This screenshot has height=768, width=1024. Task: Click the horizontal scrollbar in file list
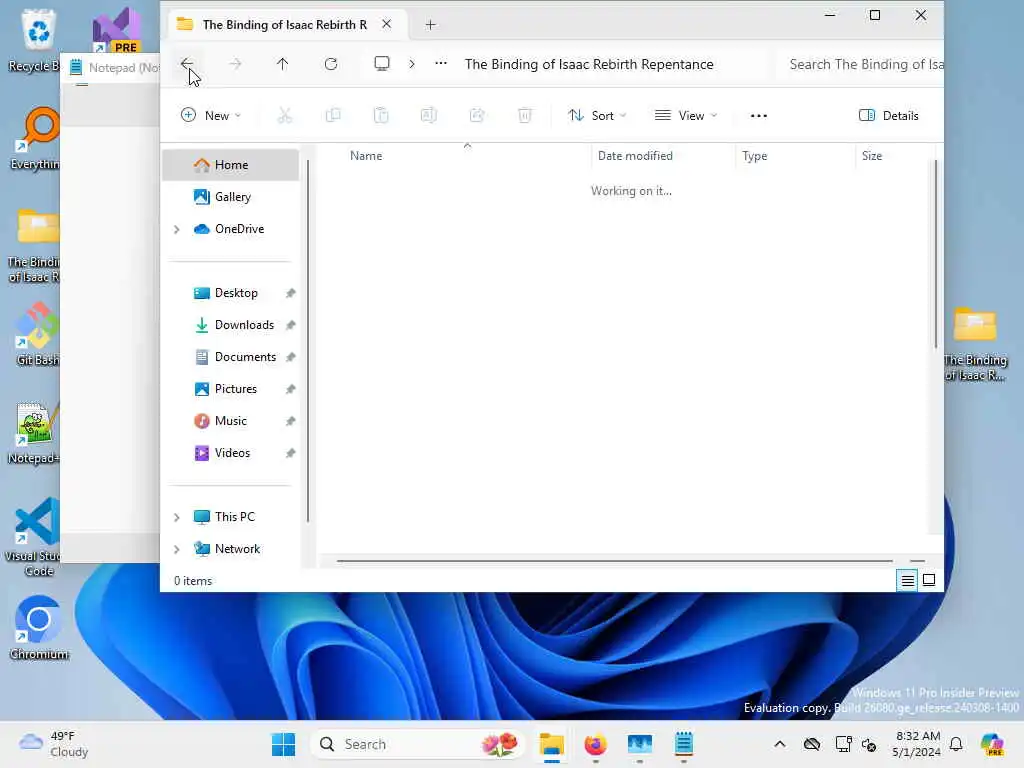click(x=615, y=560)
